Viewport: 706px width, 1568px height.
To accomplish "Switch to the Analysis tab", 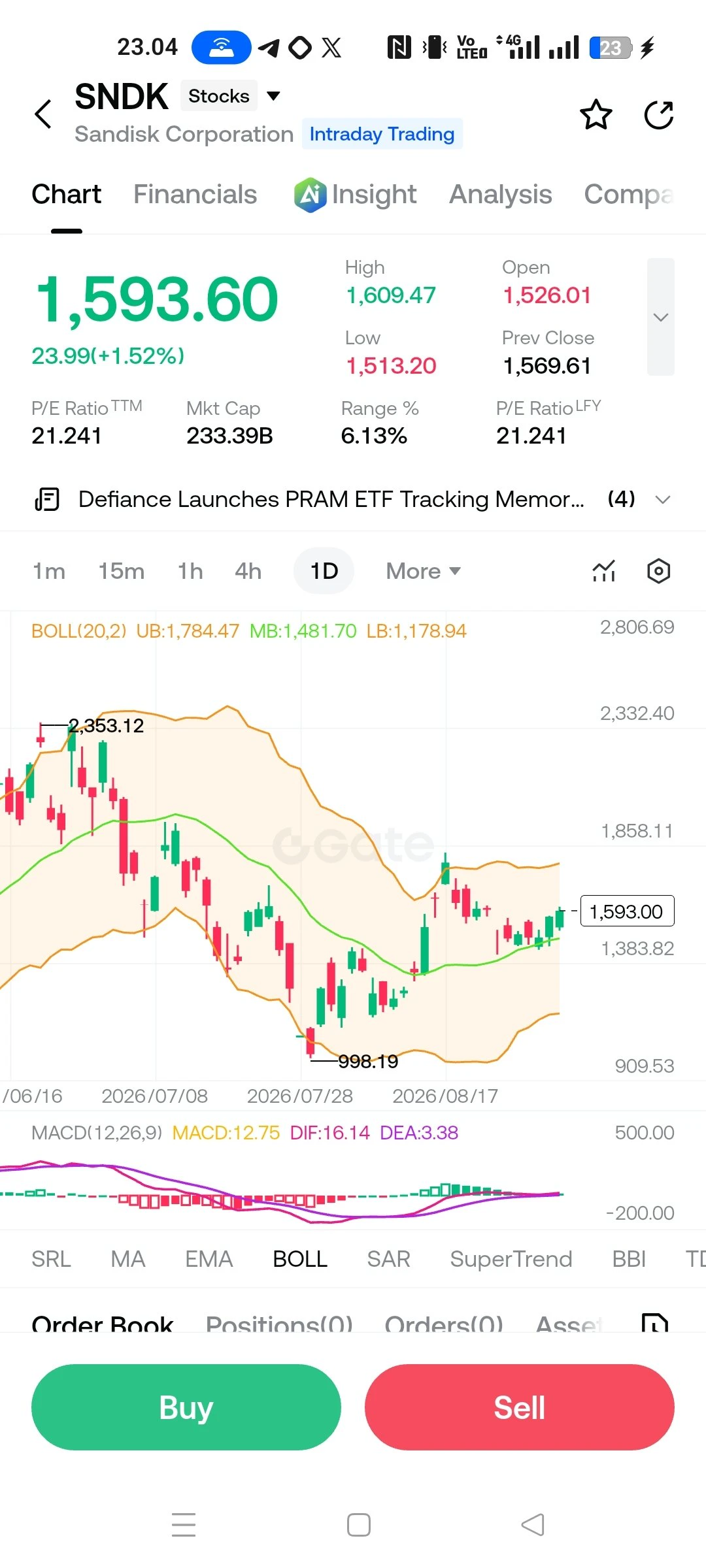I will pyautogui.click(x=501, y=195).
